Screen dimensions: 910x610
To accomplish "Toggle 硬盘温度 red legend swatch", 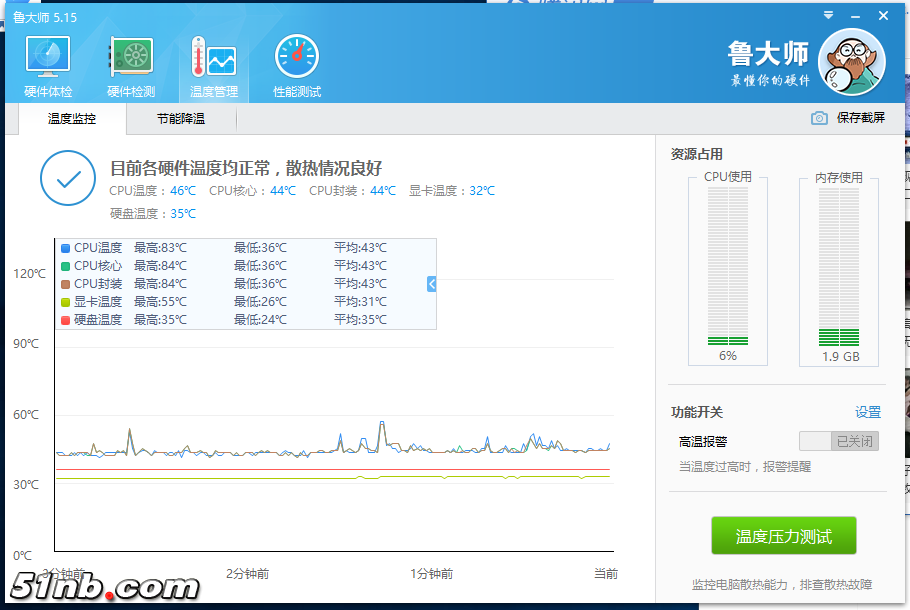I will click(66, 320).
